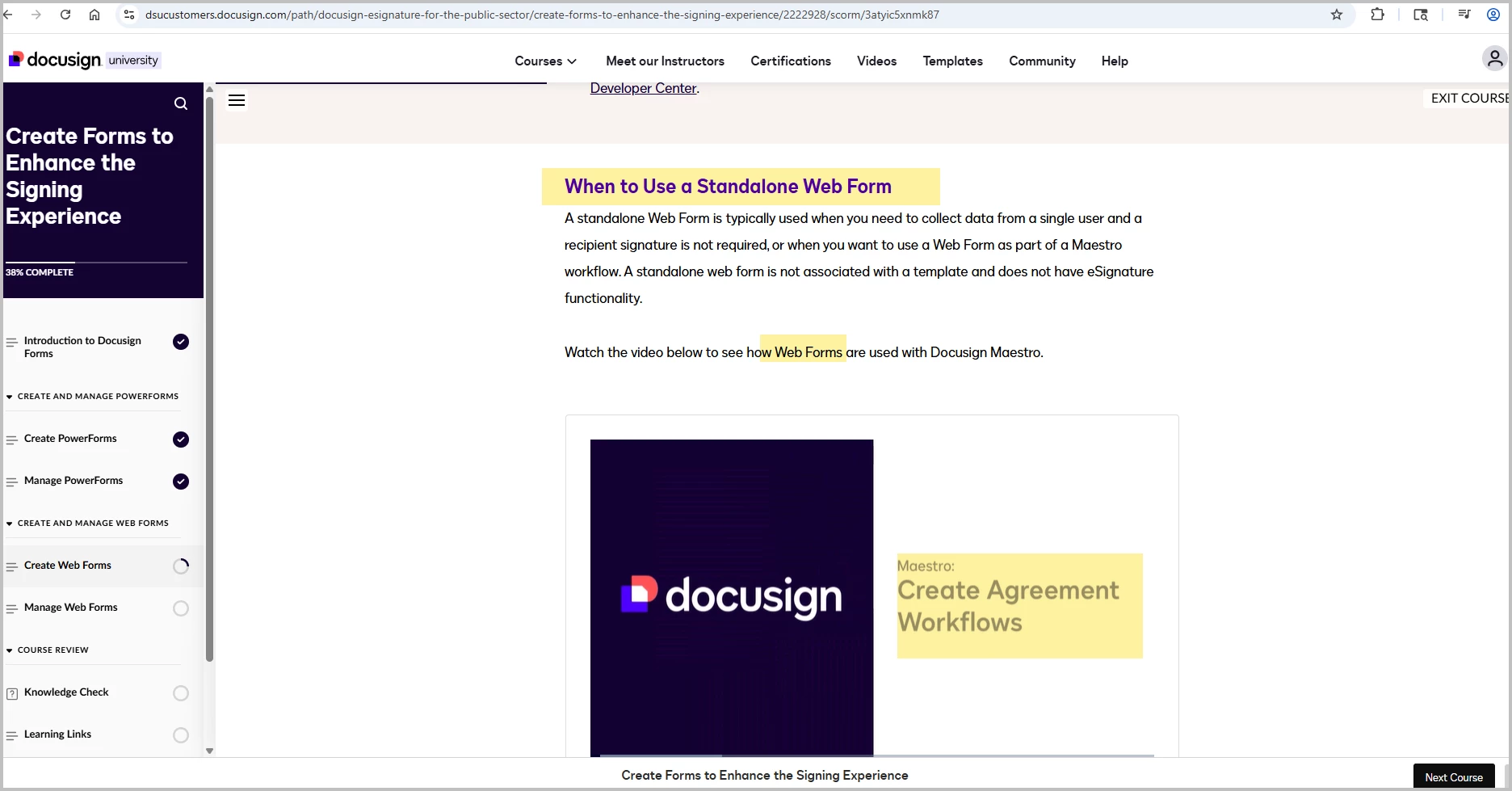Click completed checkmark for Introduction to Docusign Forms
The height and width of the screenshot is (791, 1512).
coord(181,342)
